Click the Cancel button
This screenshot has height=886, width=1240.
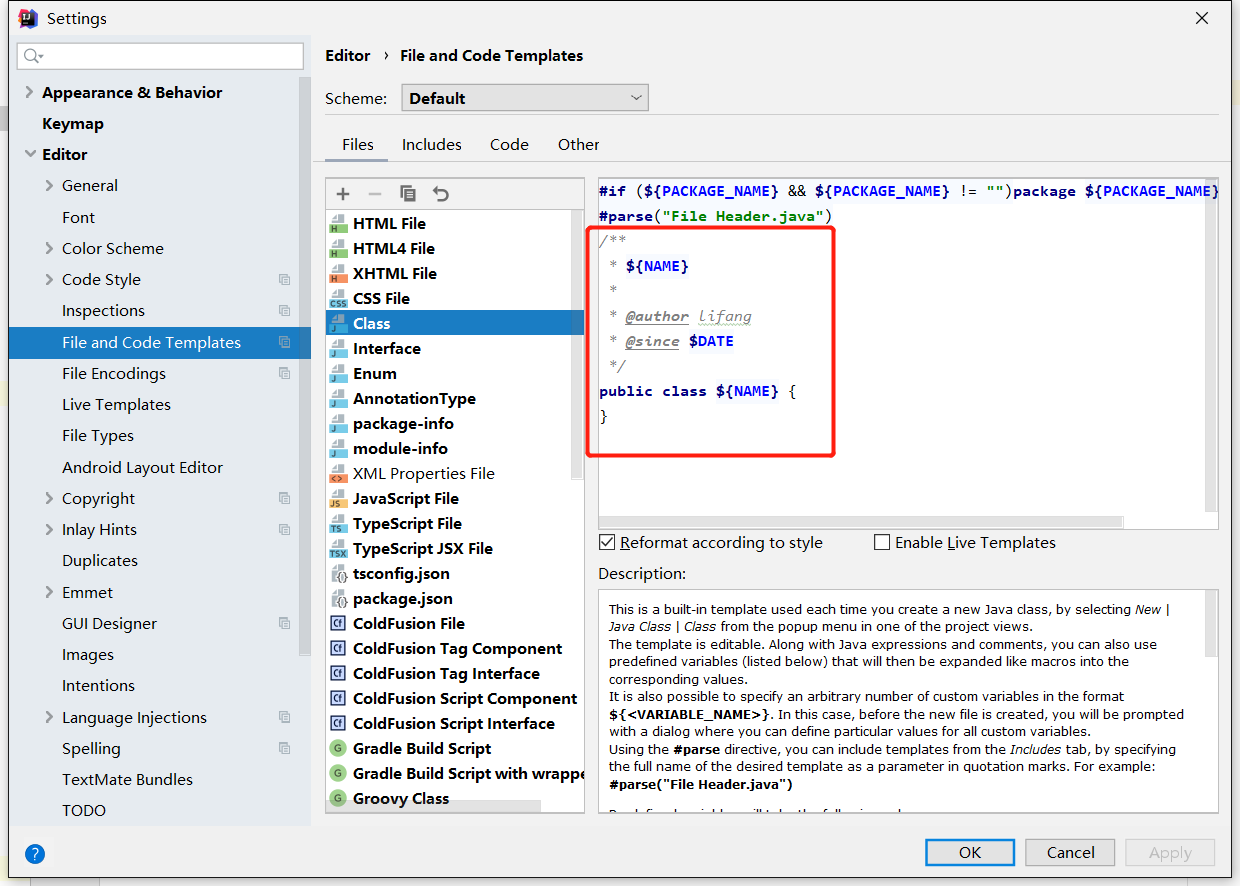coord(1070,853)
